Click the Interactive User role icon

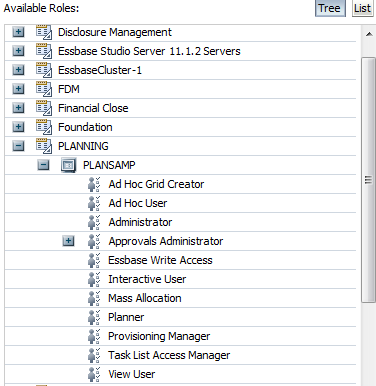pos(94,279)
